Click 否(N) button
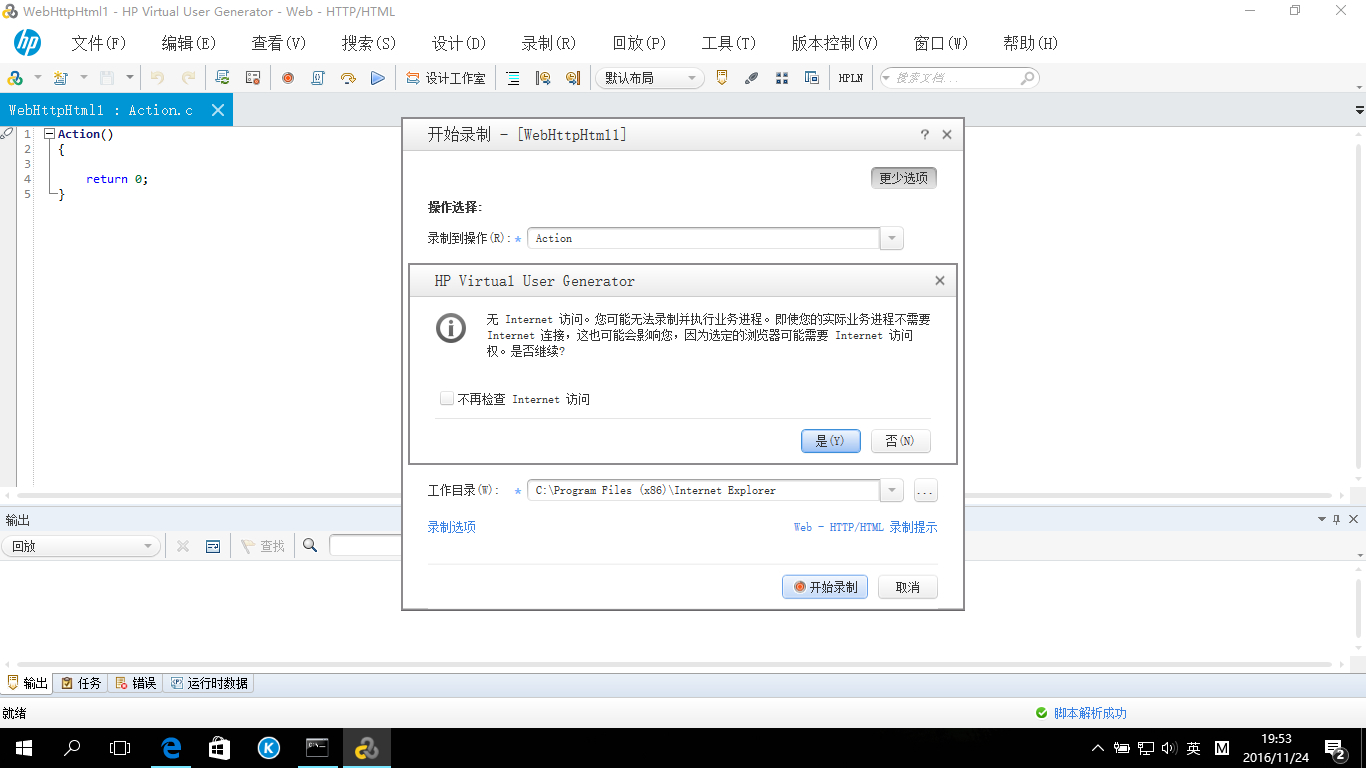 click(x=901, y=441)
